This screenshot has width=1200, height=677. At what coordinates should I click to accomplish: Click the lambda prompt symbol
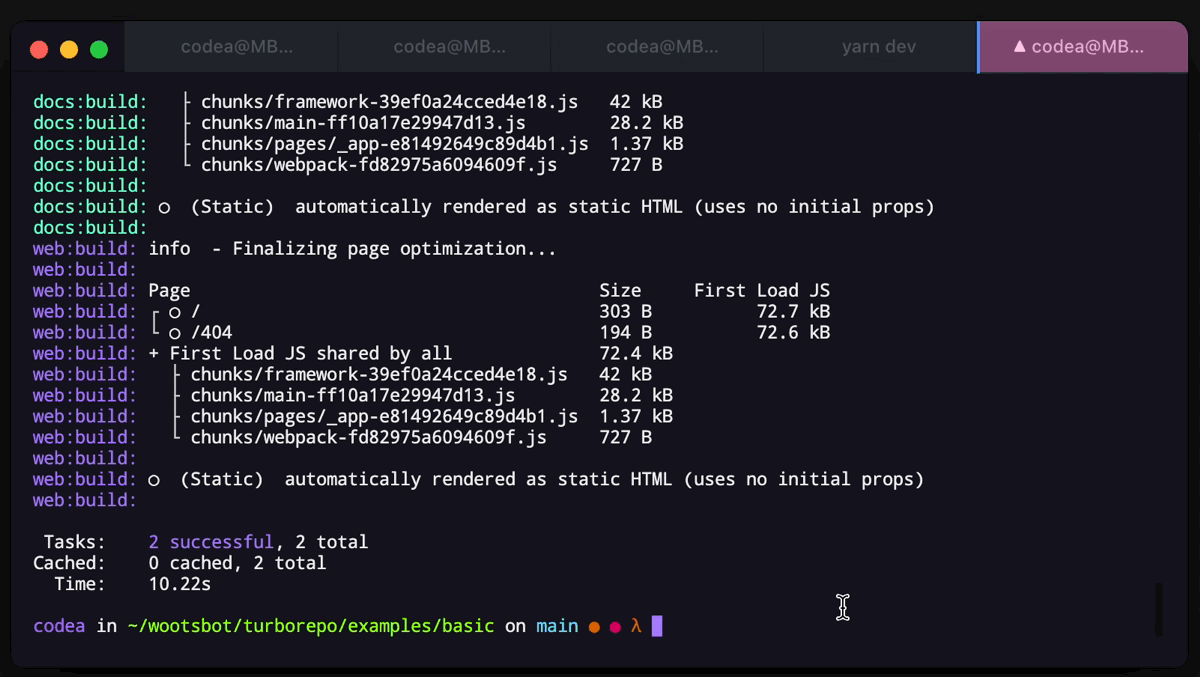coord(635,626)
